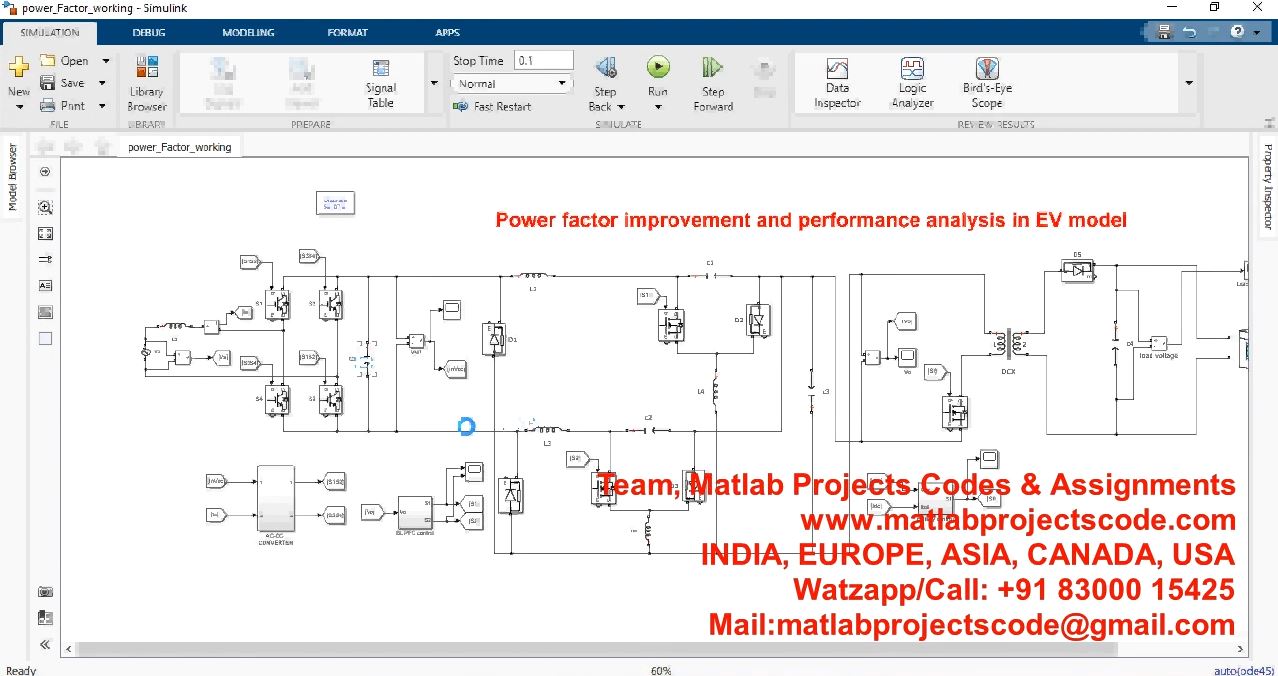Viewport: 1278px width, 676px height.
Task: Switch to the MODELING tab
Action: point(248,32)
